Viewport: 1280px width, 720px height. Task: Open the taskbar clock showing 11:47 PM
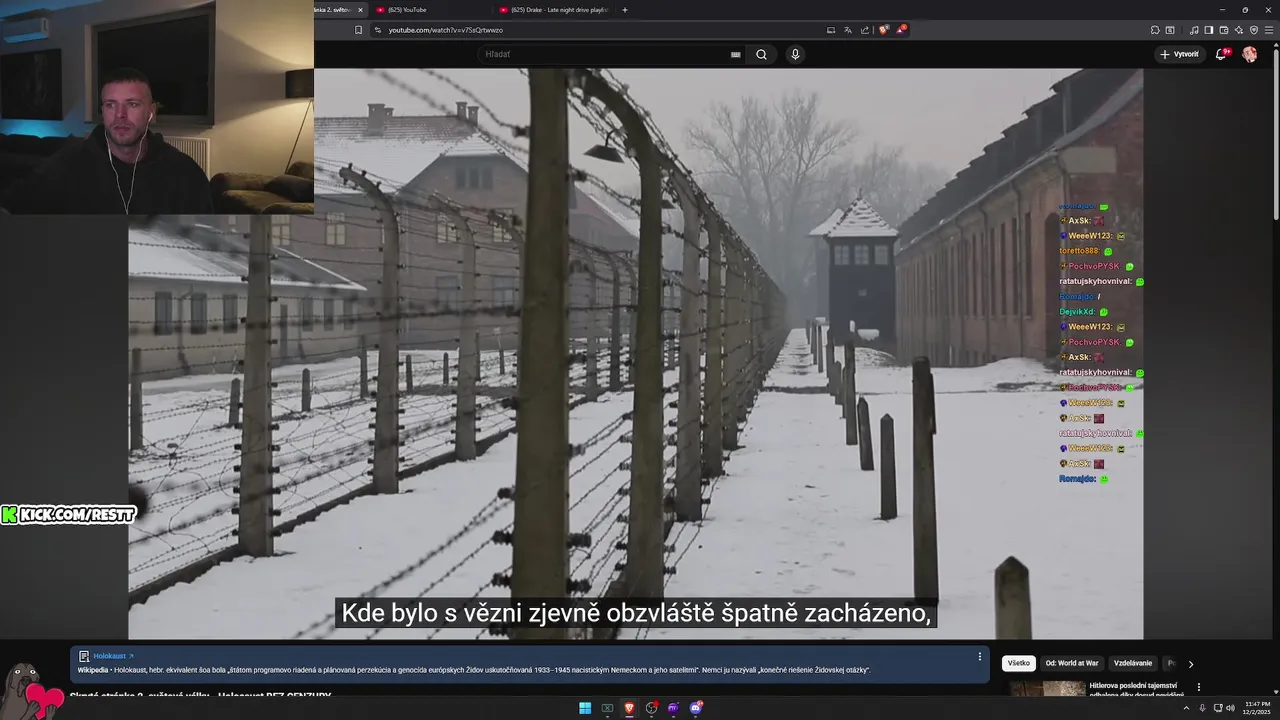coord(1257,708)
